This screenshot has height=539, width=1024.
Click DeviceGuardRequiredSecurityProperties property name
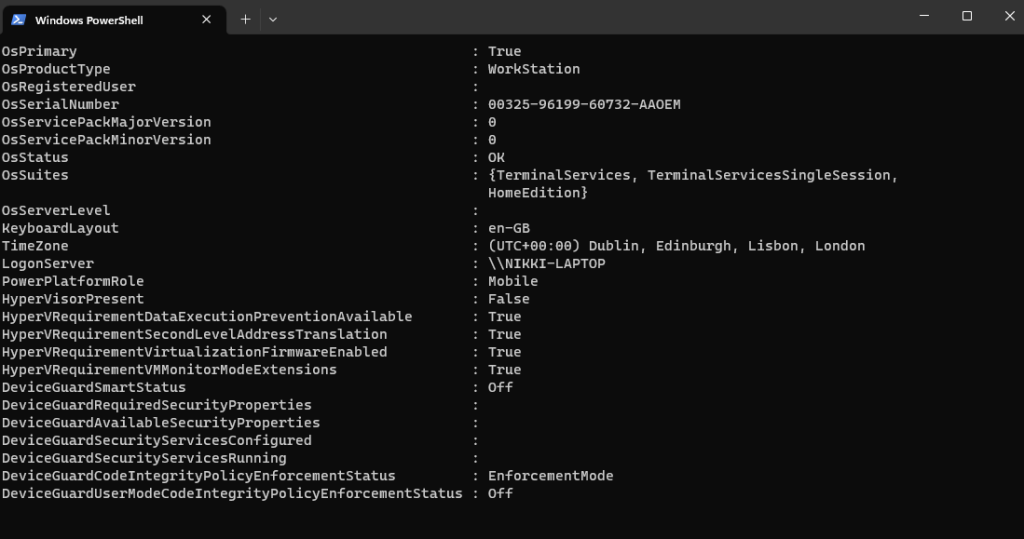click(157, 404)
